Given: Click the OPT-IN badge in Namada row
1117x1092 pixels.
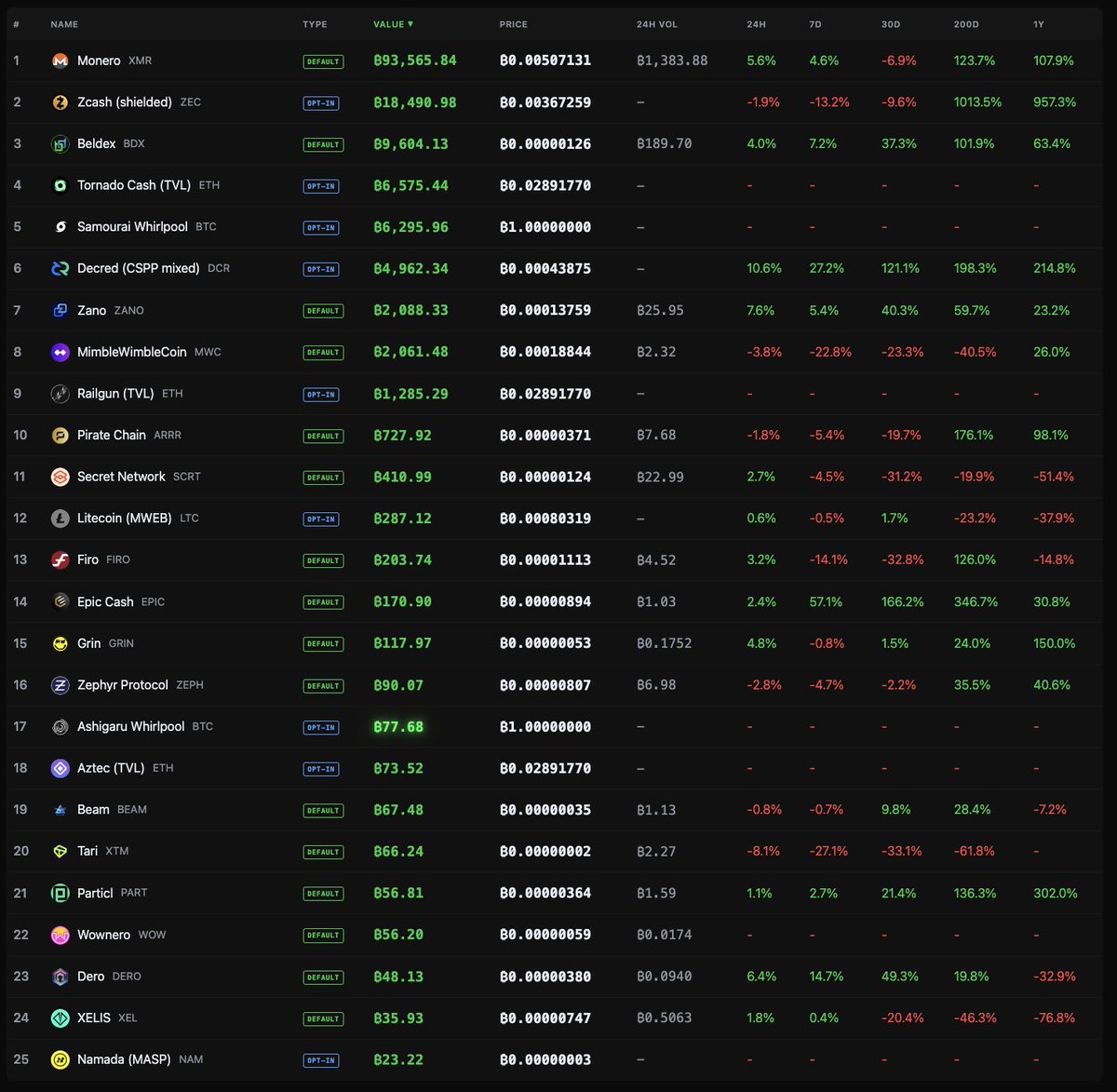Looking at the screenshot, I should (321, 1060).
